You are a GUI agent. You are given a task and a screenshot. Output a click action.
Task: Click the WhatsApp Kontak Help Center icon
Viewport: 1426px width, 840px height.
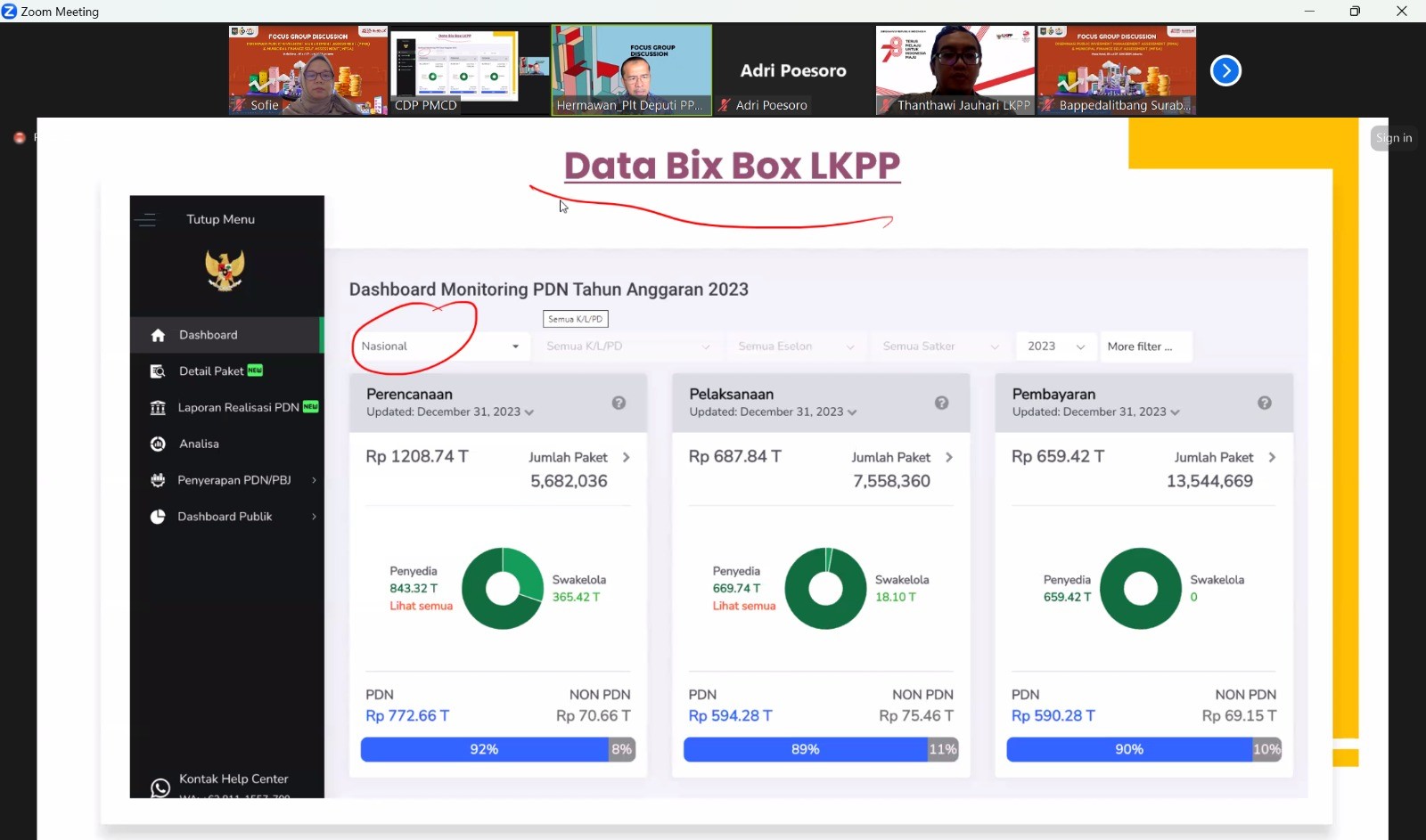160,788
